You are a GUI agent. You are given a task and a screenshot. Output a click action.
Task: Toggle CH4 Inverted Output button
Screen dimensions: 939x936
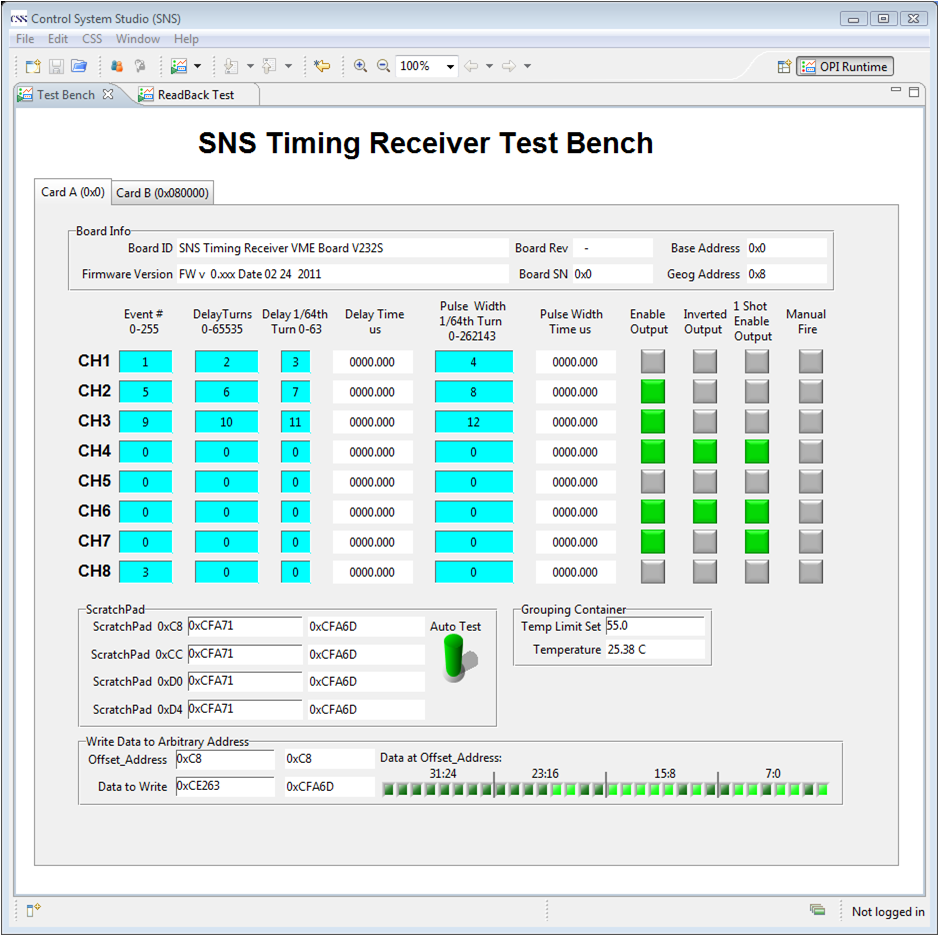click(x=705, y=452)
